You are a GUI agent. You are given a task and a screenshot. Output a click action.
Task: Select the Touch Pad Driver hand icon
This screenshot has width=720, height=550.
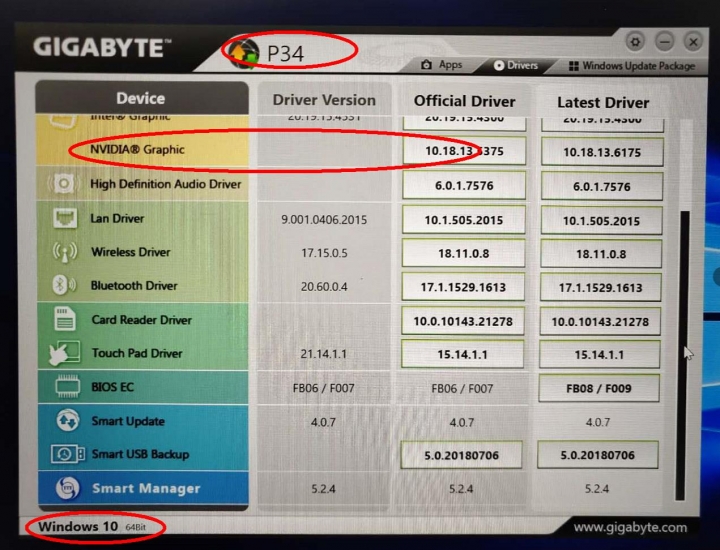tap(64, 353)
